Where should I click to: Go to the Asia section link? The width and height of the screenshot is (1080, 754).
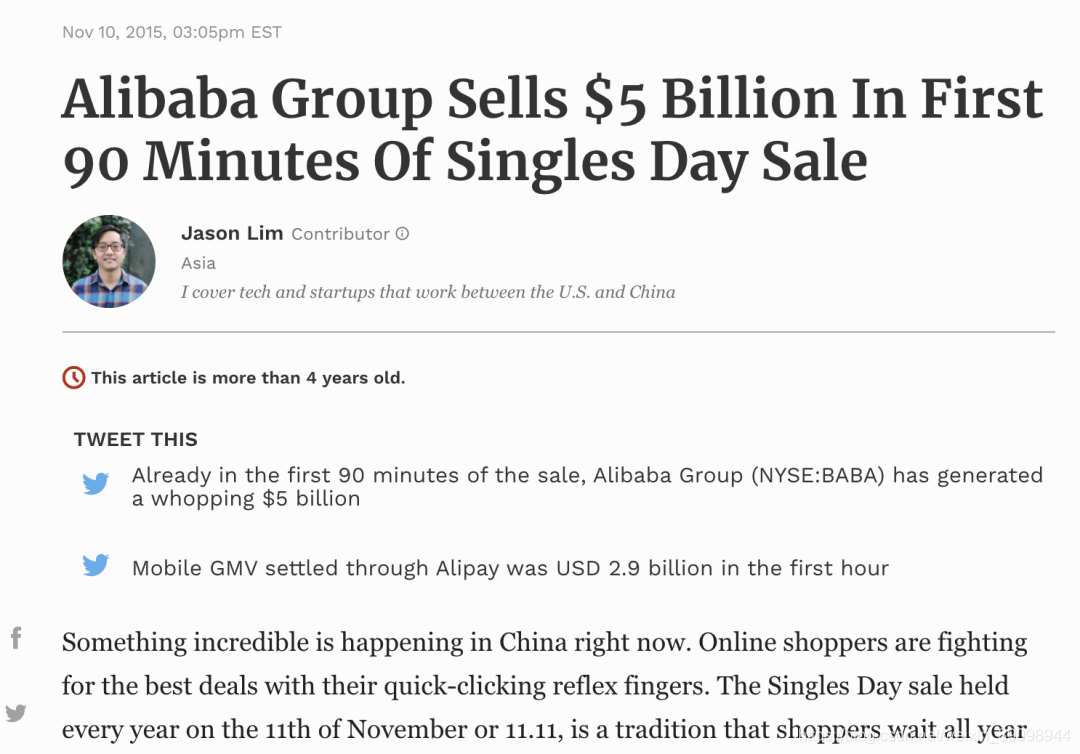pyautogui.click(x=198, y=263)
